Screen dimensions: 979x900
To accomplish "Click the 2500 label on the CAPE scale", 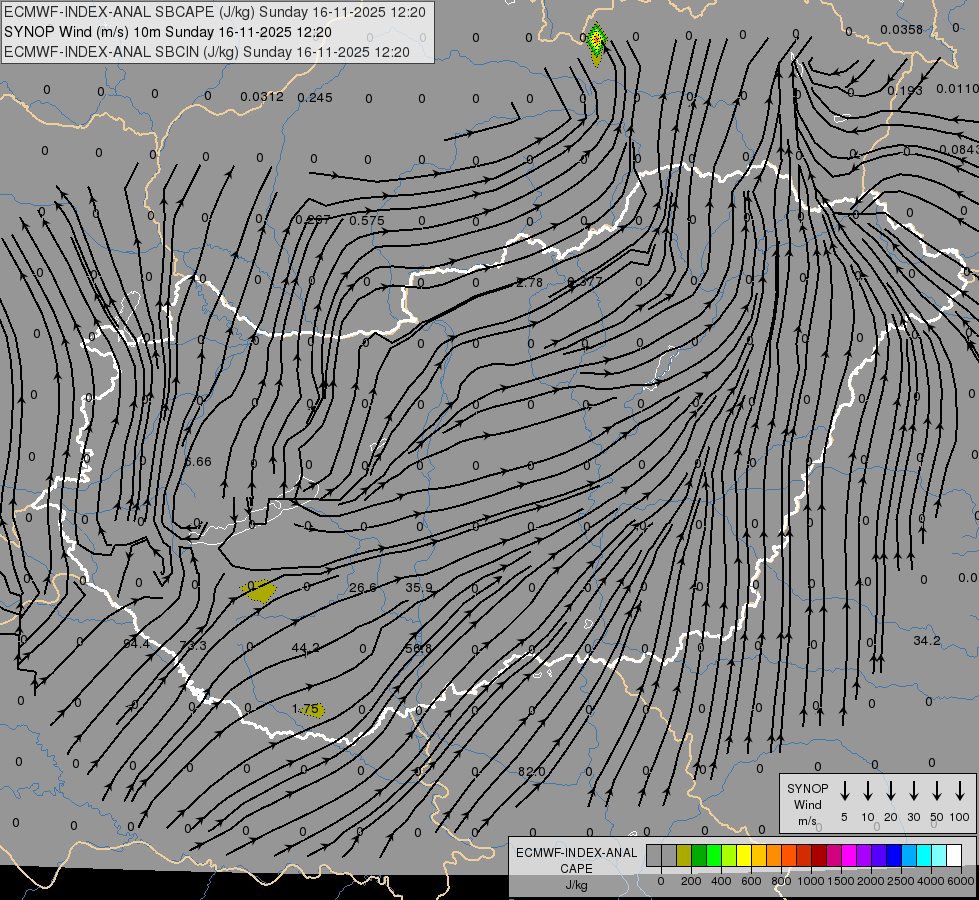I will [x=901, y=881].
